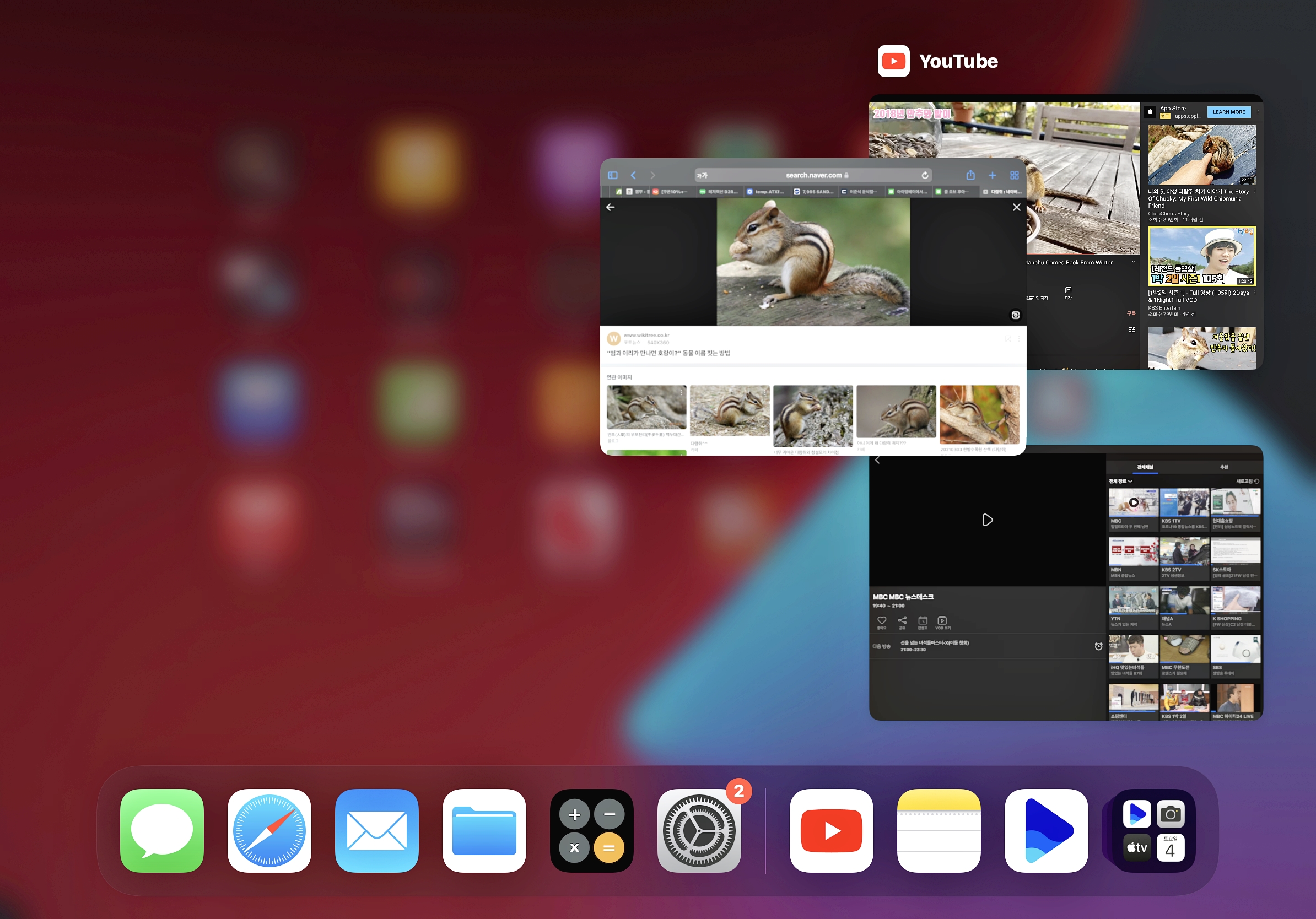Select the MBN channel thumbnail
This screenshot has height=919, width=1316.
(x=1133, y=552)
